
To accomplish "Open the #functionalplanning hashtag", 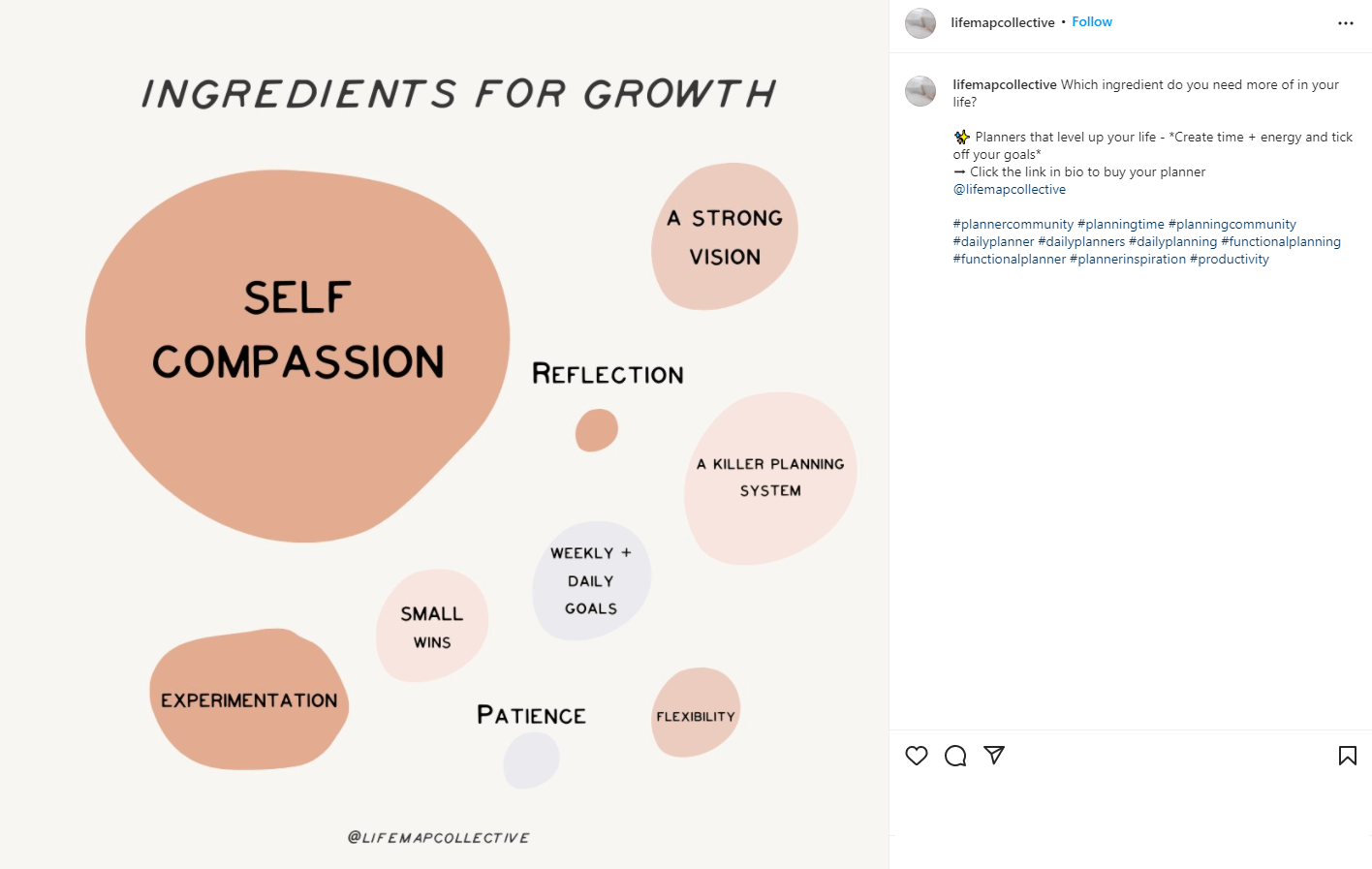I will [x=1280, y=241].
